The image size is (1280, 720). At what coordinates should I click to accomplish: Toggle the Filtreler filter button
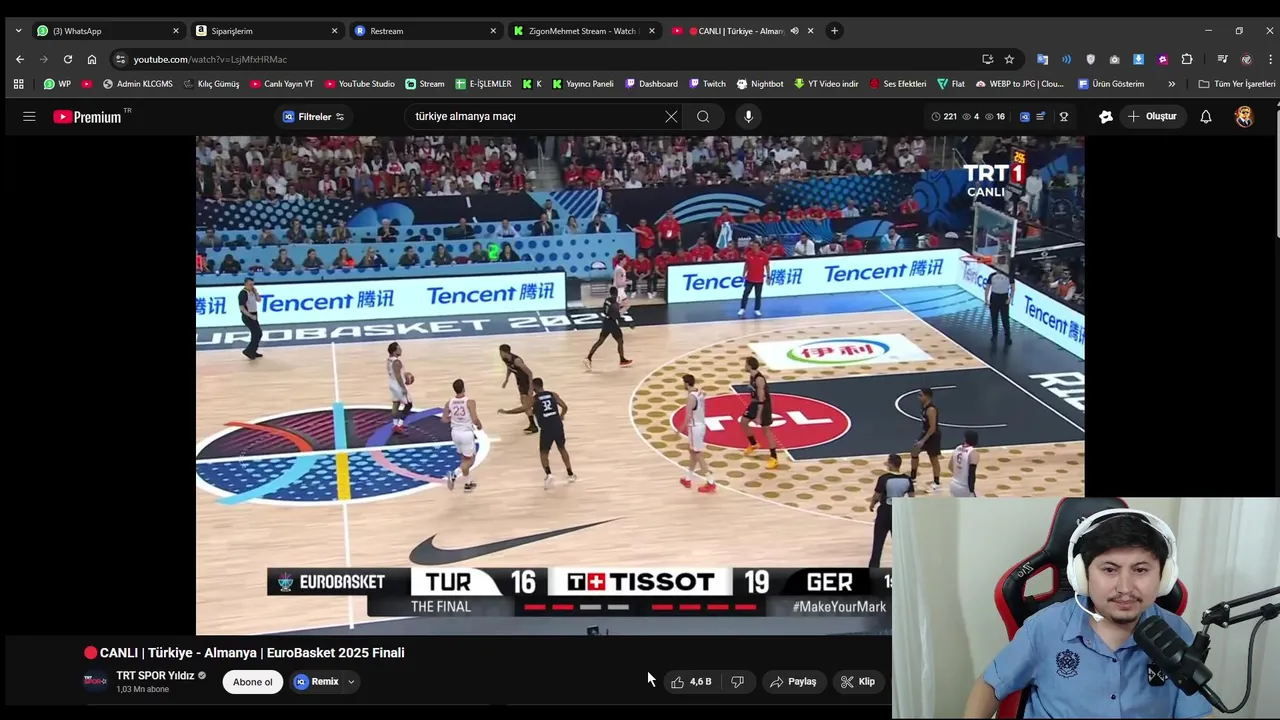click(x=313, y=117)
